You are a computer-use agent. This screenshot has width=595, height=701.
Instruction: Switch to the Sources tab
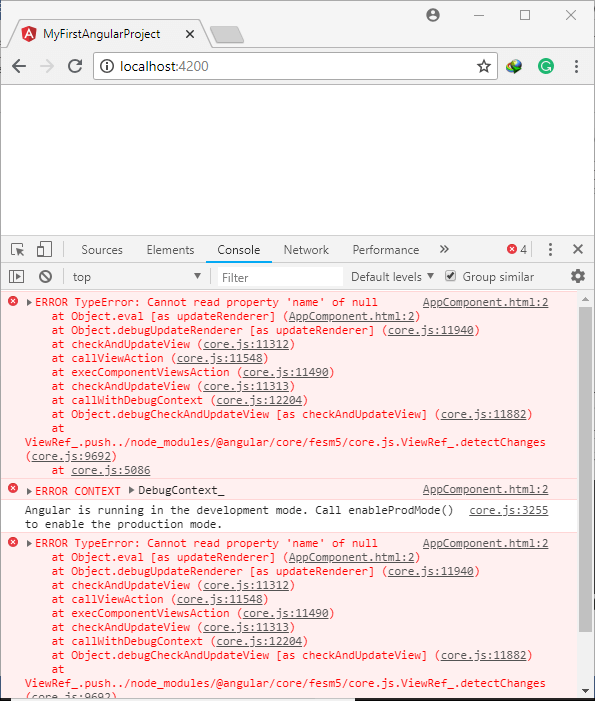(102, 249)
